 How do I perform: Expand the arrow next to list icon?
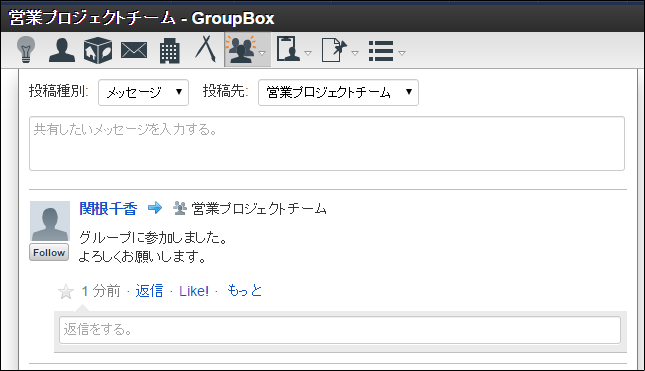click(402, 53)
